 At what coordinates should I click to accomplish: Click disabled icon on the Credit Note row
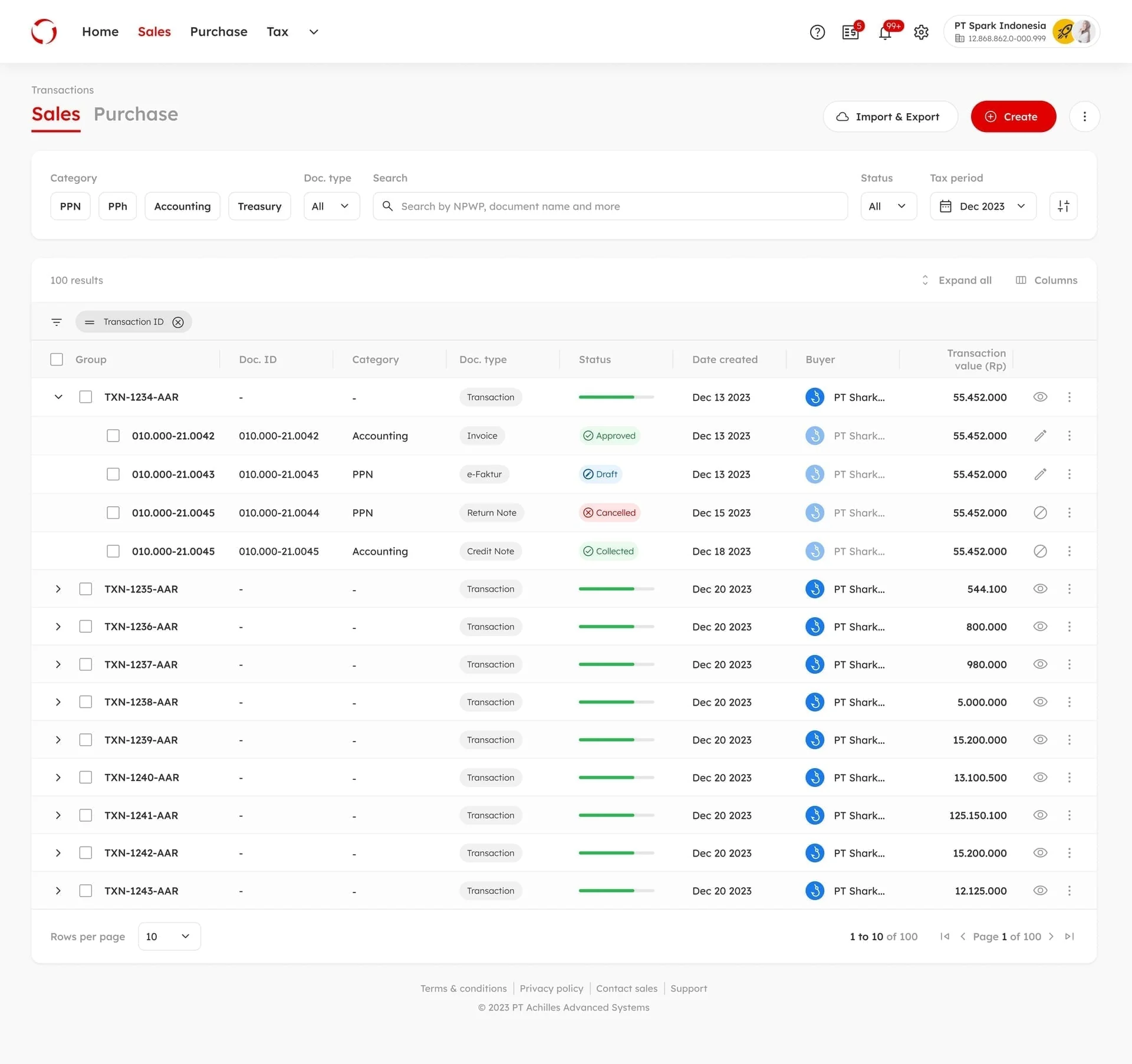[1040, 551]
